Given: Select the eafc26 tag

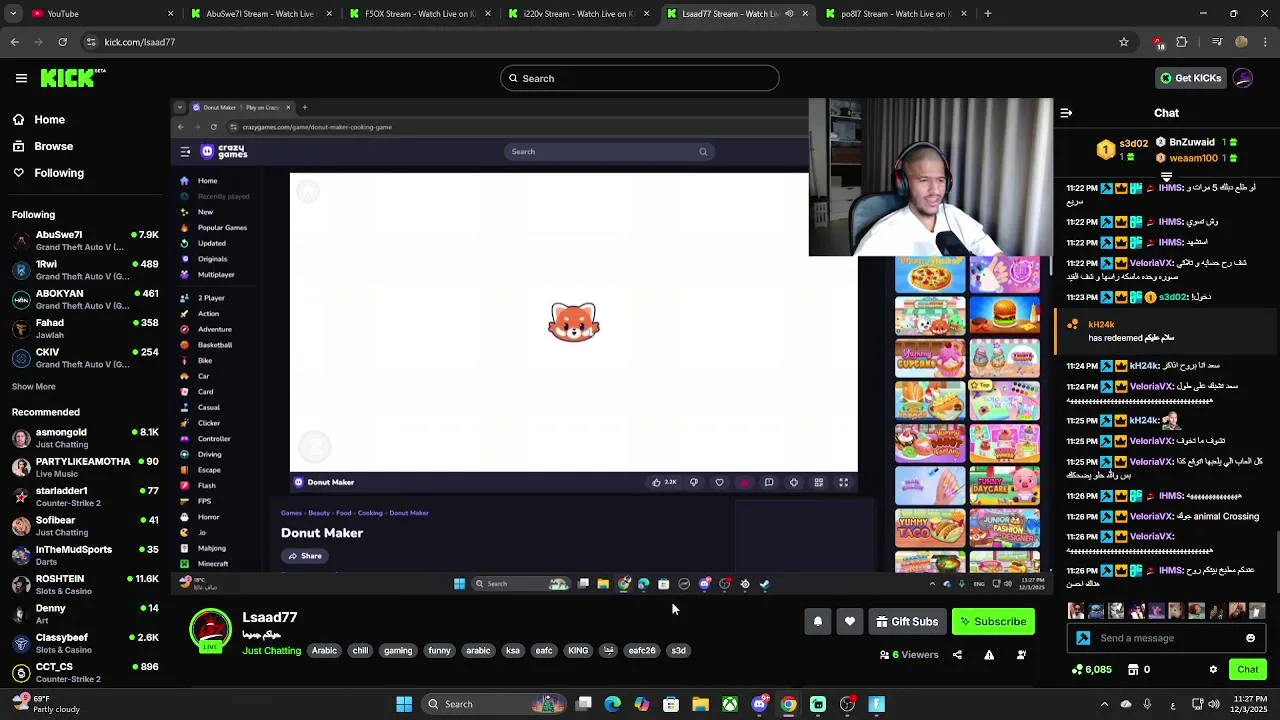Looking at the screenshot, I should coord(642,651).
